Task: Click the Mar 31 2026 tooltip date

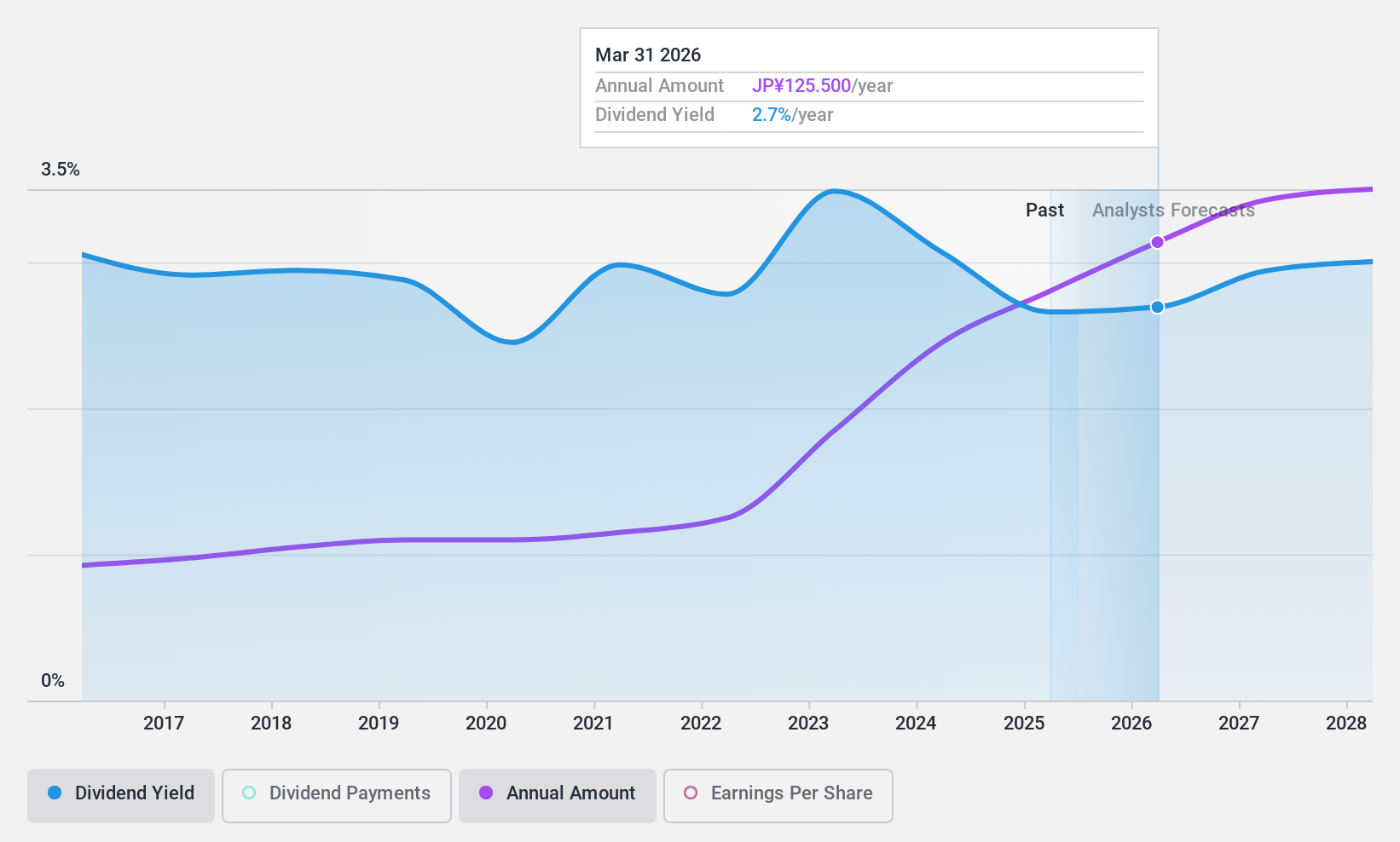Action: pyautogui.click(x=648, y=55)
